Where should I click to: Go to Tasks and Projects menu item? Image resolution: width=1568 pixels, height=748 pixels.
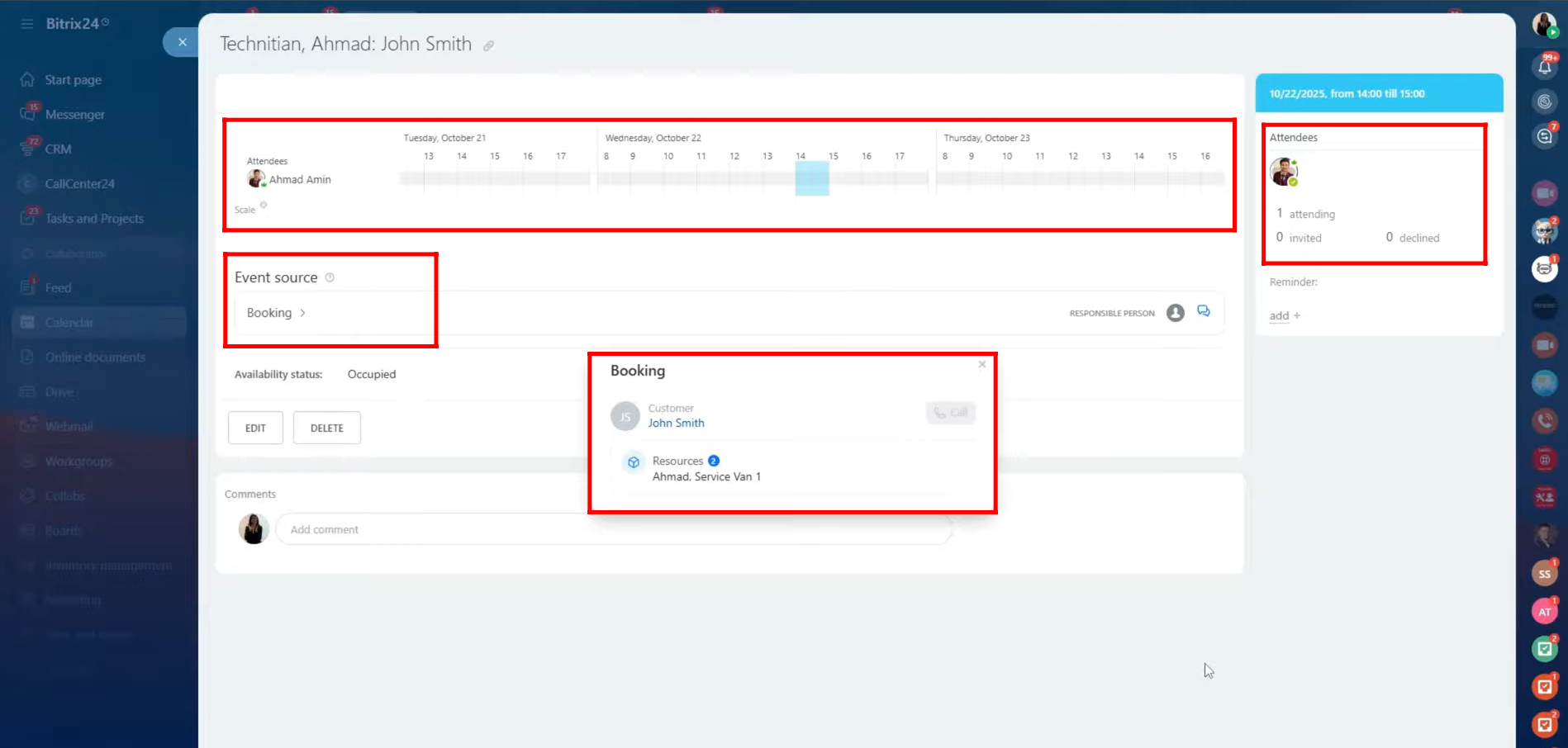click(x=94, y=219)
